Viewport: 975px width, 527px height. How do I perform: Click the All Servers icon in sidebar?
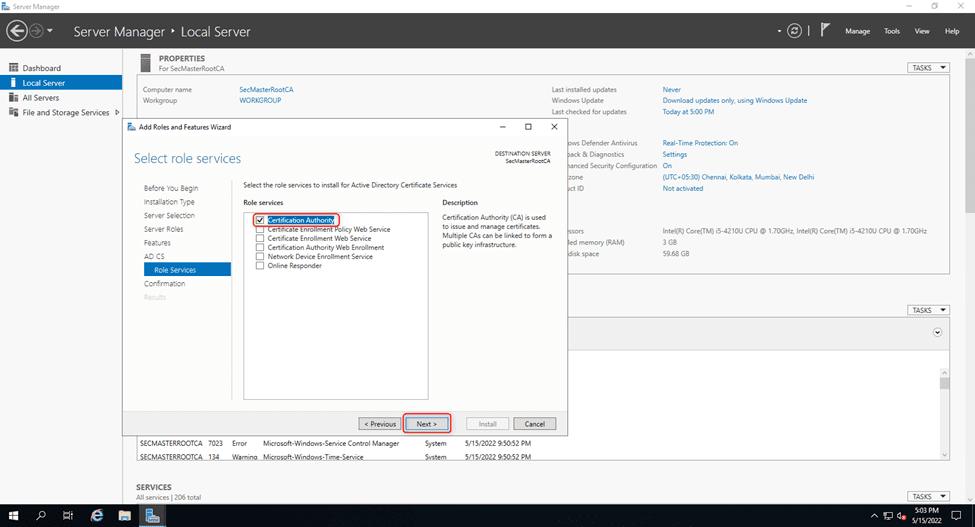tap(13, 97)
